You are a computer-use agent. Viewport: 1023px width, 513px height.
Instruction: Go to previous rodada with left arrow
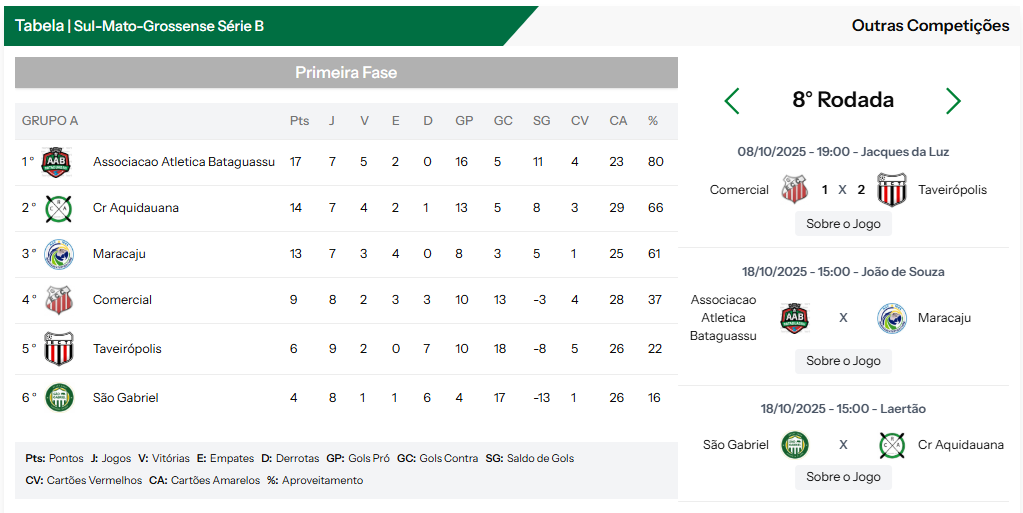[x=732, y=100]
